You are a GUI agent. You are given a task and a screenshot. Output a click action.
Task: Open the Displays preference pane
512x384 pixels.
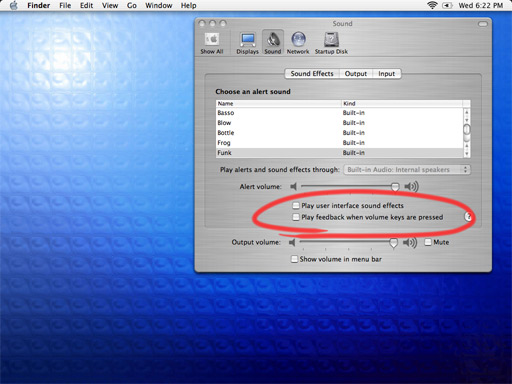point(247,44)
